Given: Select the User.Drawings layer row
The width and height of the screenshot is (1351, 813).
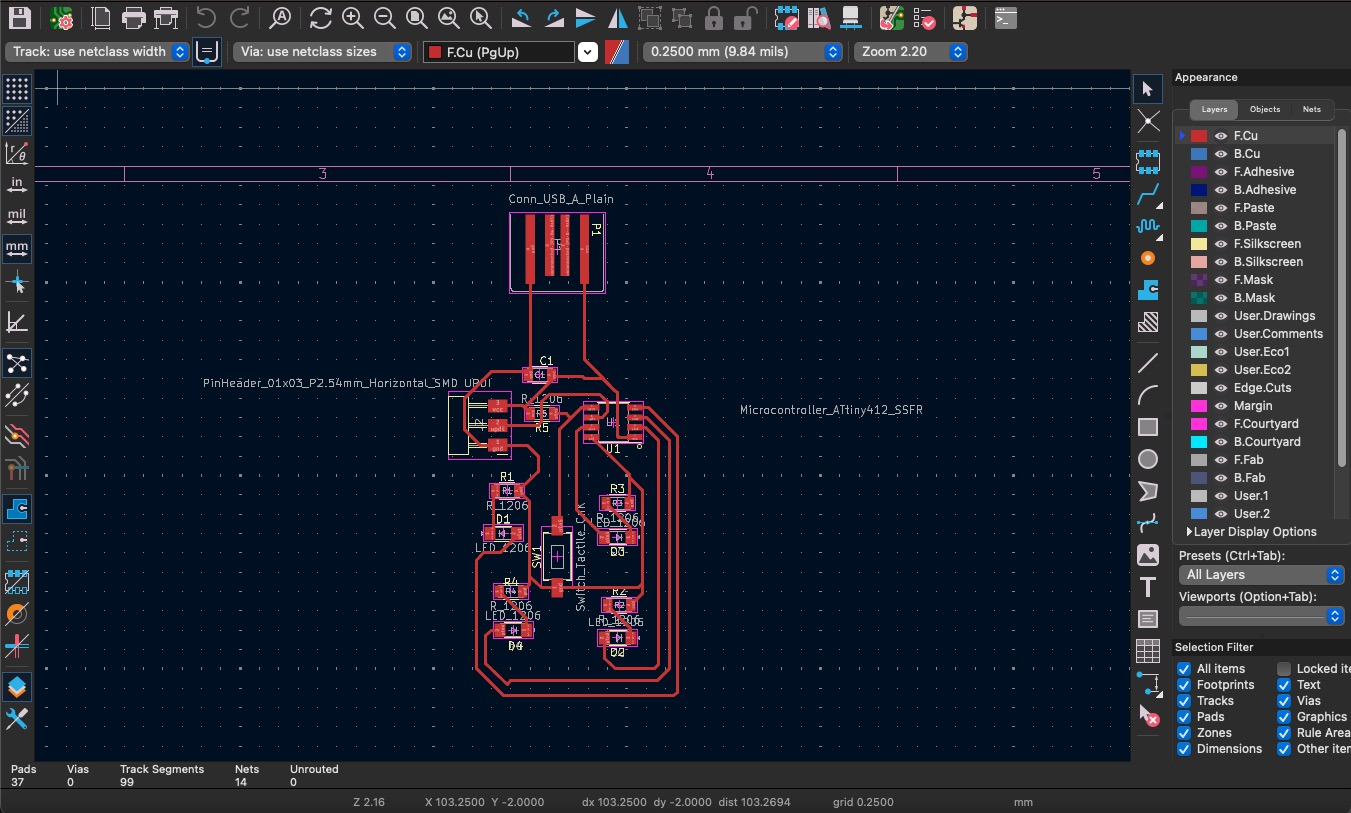Looking at the screenshot, I should (1256, 316).
